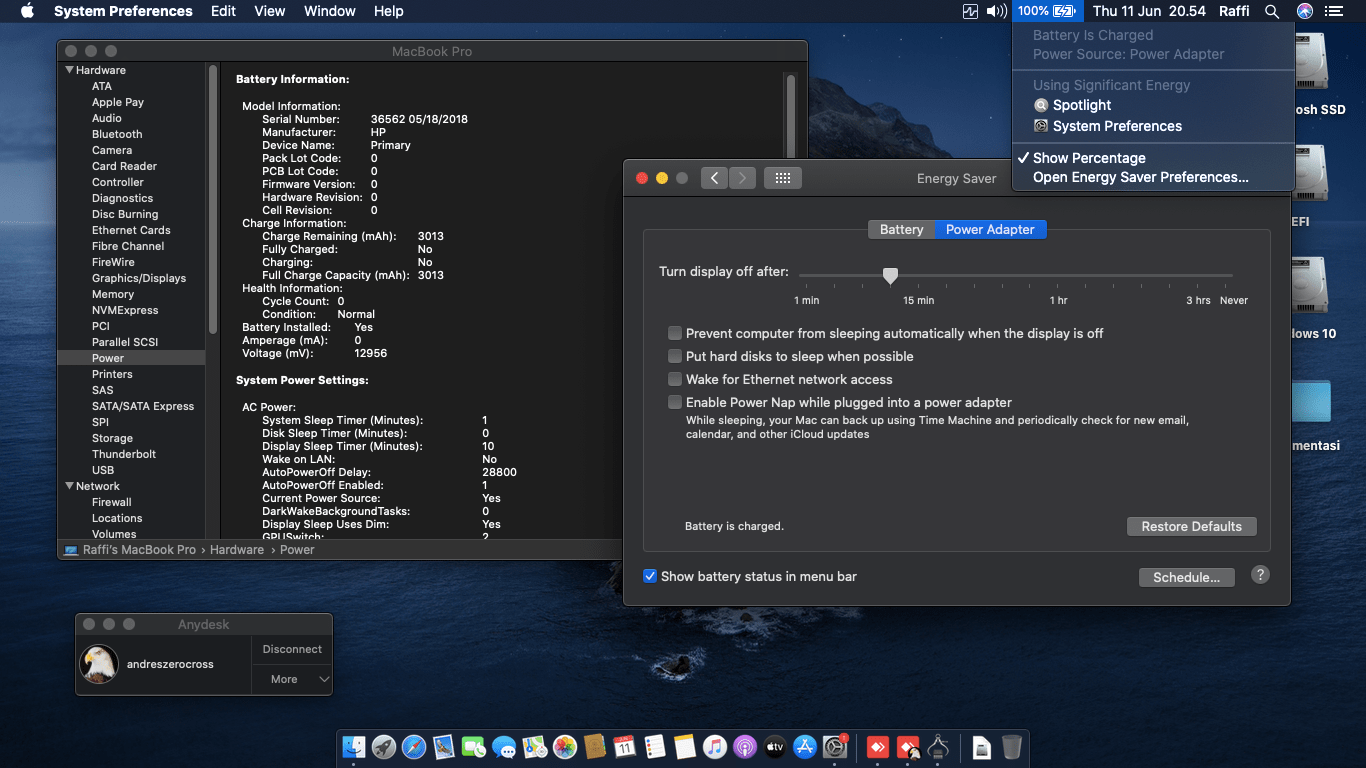This screenshot has height=768, width=1366.
Task: Open Music app in dock
Action: coord(715,747)
